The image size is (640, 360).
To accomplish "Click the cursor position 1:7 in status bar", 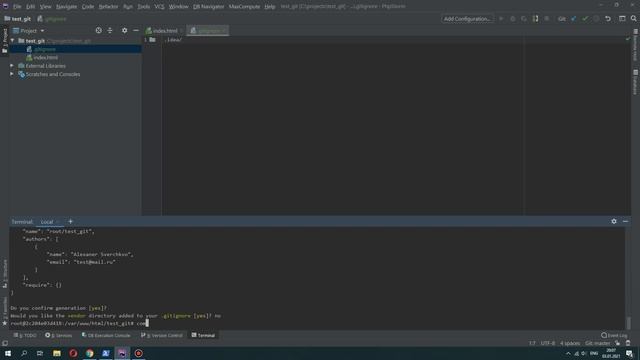I will pos(532,343).
